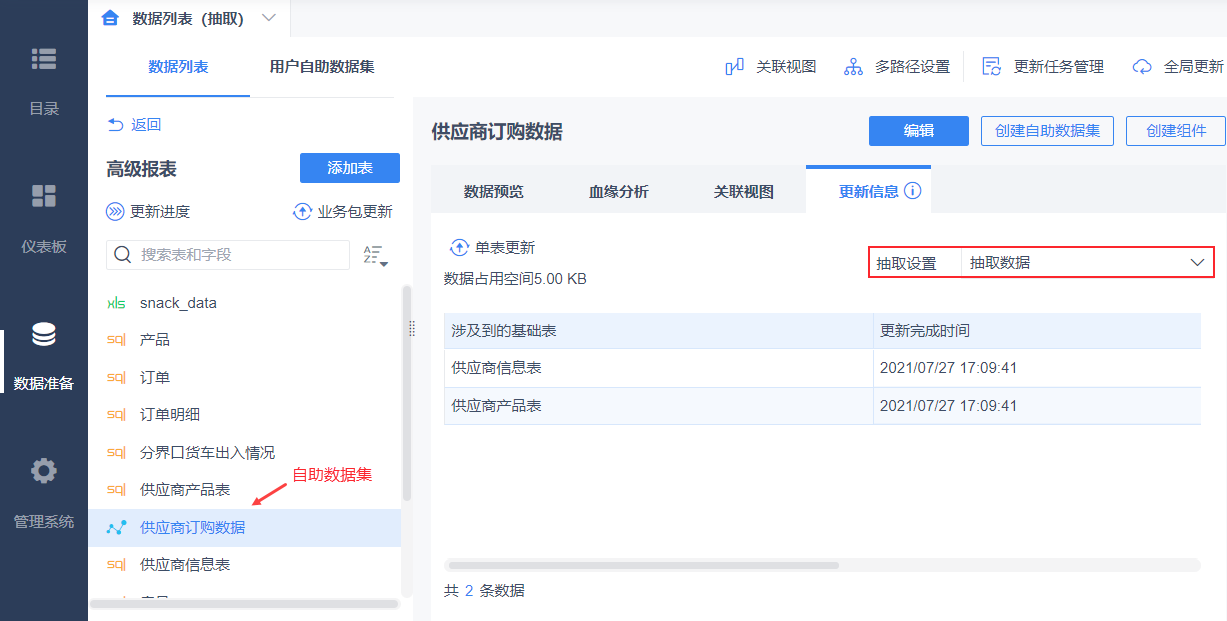Open 管理系统 gear icon in sidebar
The width and height of the screenshot is (1227, 621).
pyautogui.click(x=44, y=471)
